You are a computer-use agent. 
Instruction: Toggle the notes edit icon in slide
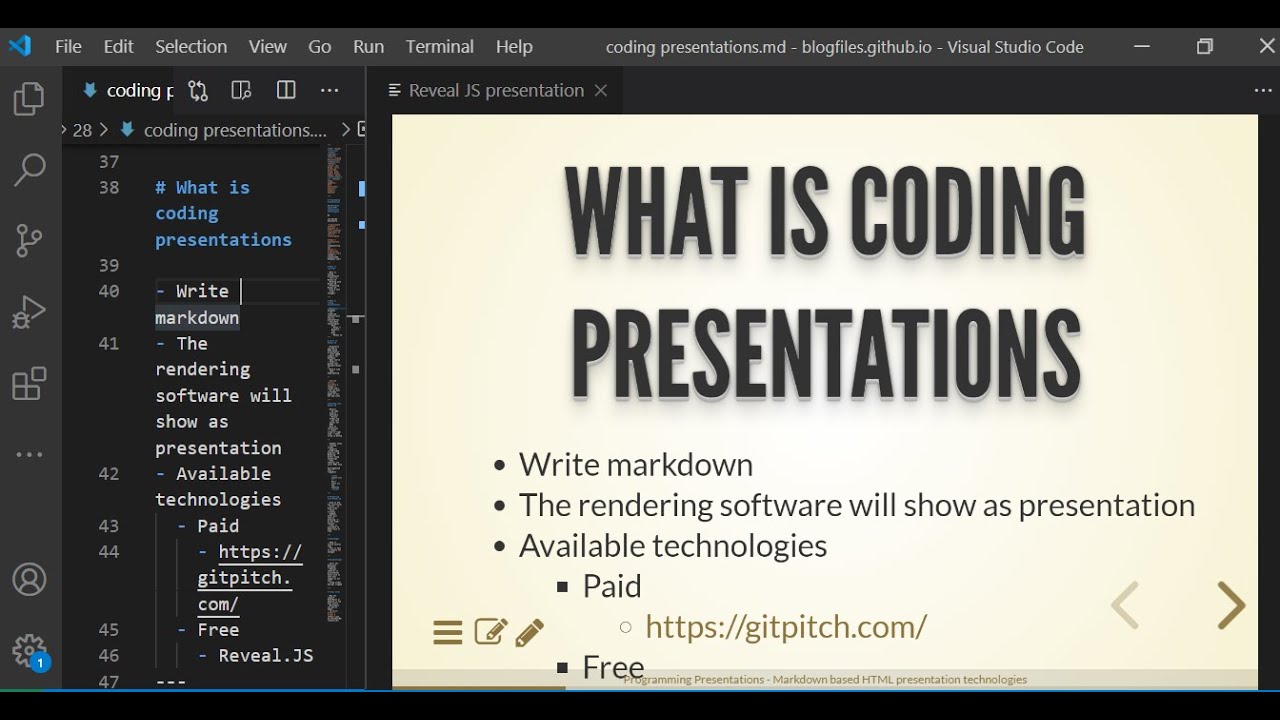point(490,632)
